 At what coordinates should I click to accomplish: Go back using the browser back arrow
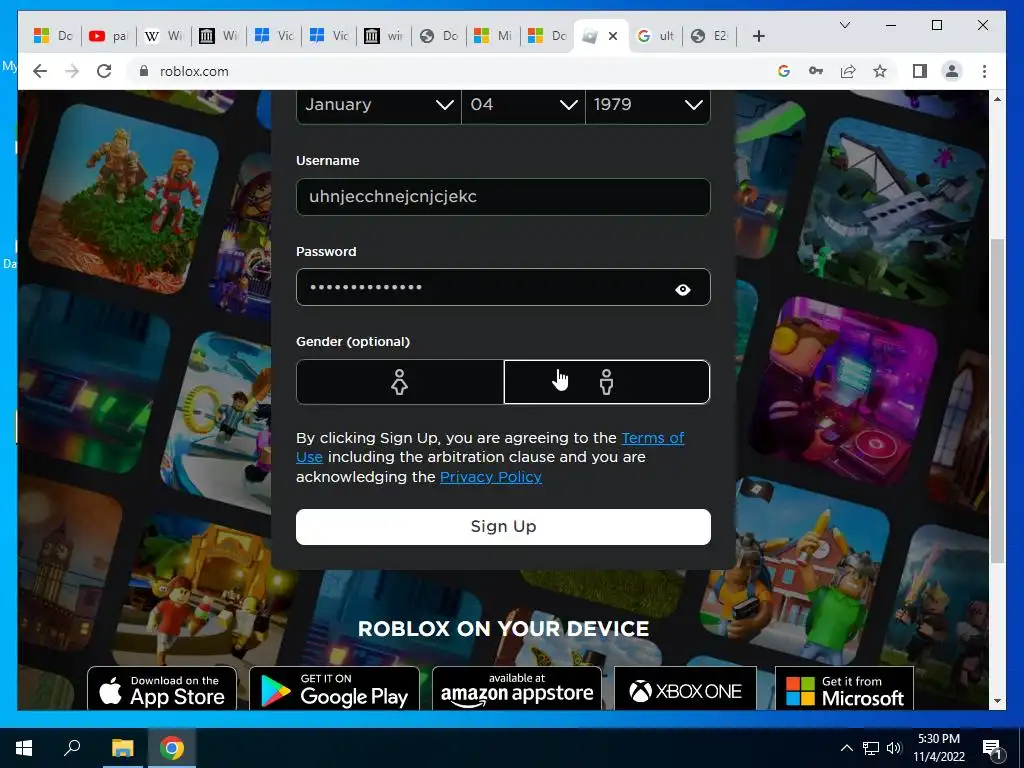40,71
